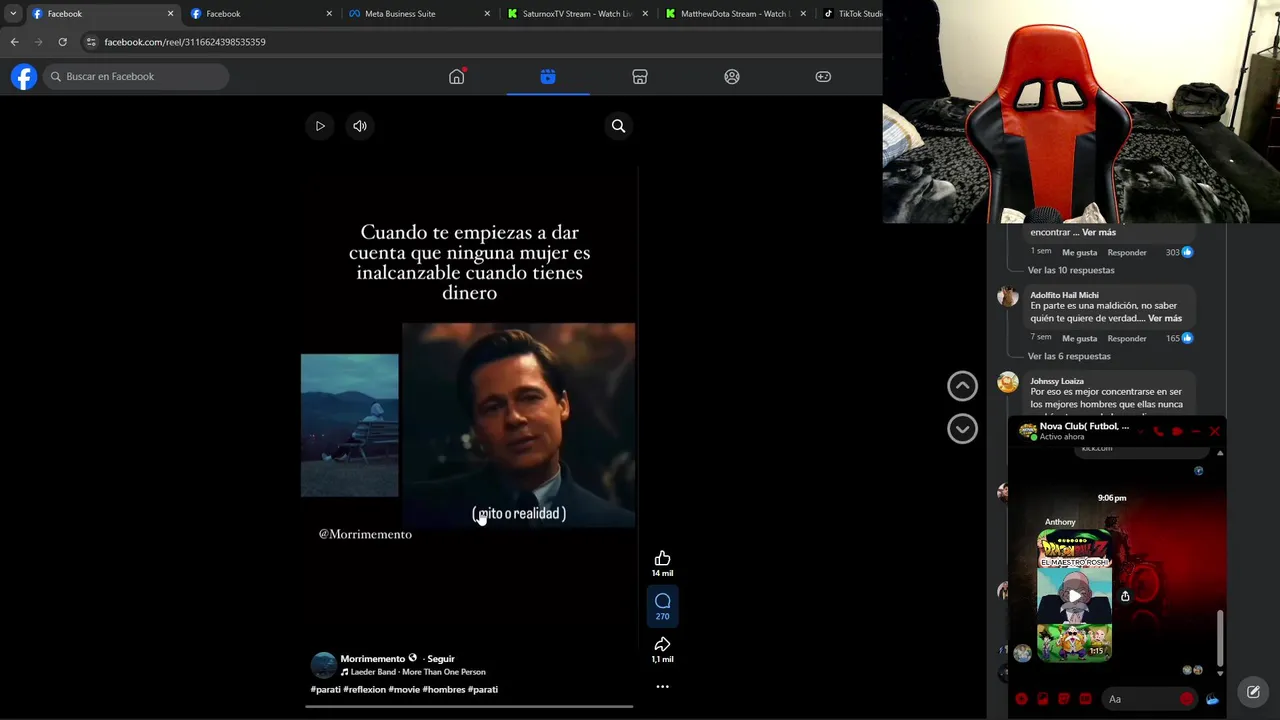Click the share icon beside chat video

pos(1125,596)
